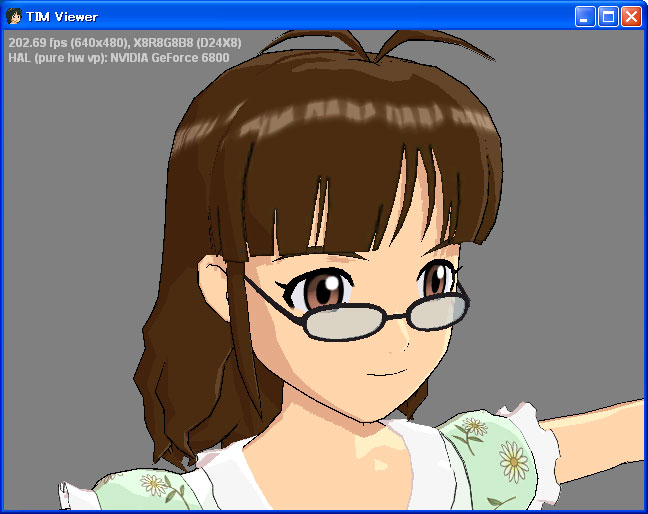Click the TIM Viewer title text

[62, 17]
